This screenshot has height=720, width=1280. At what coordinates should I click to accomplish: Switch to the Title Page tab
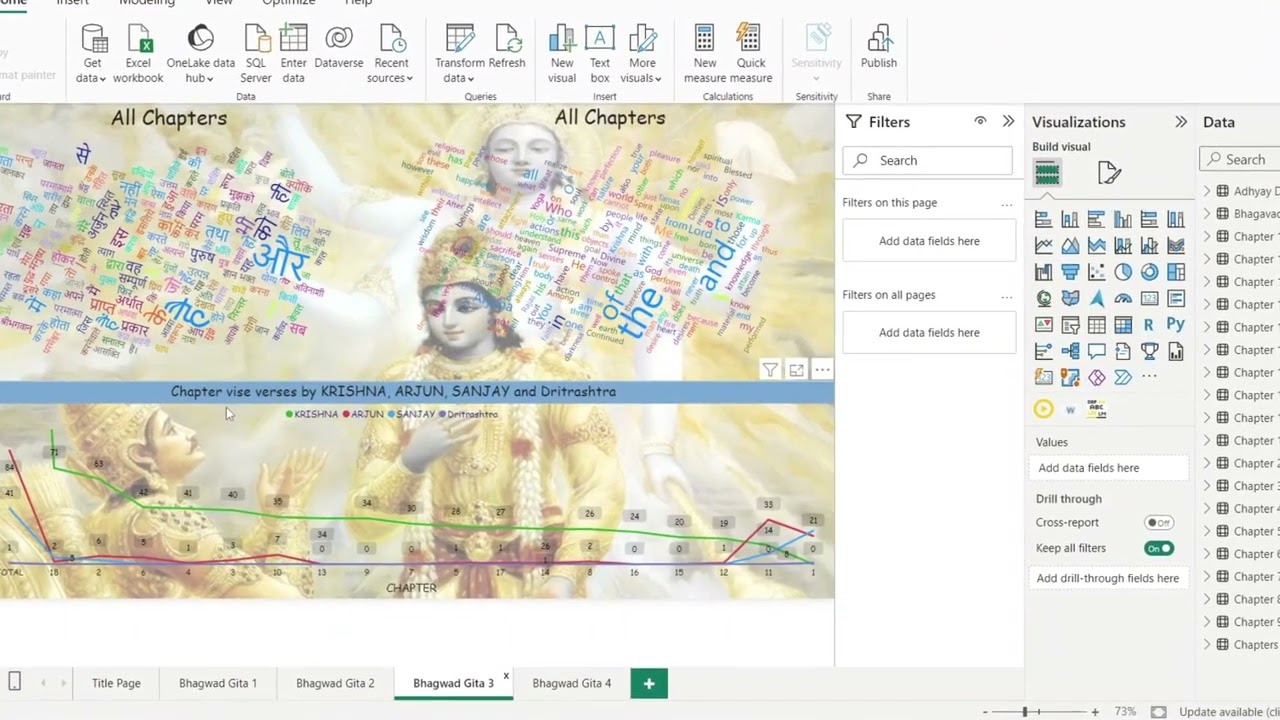(116, 683)
